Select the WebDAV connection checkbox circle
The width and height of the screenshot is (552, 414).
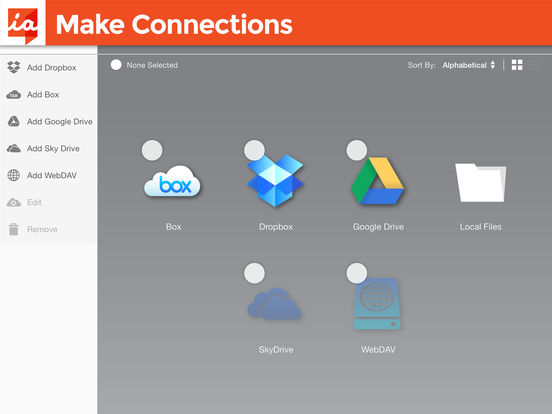pos(357,273)
